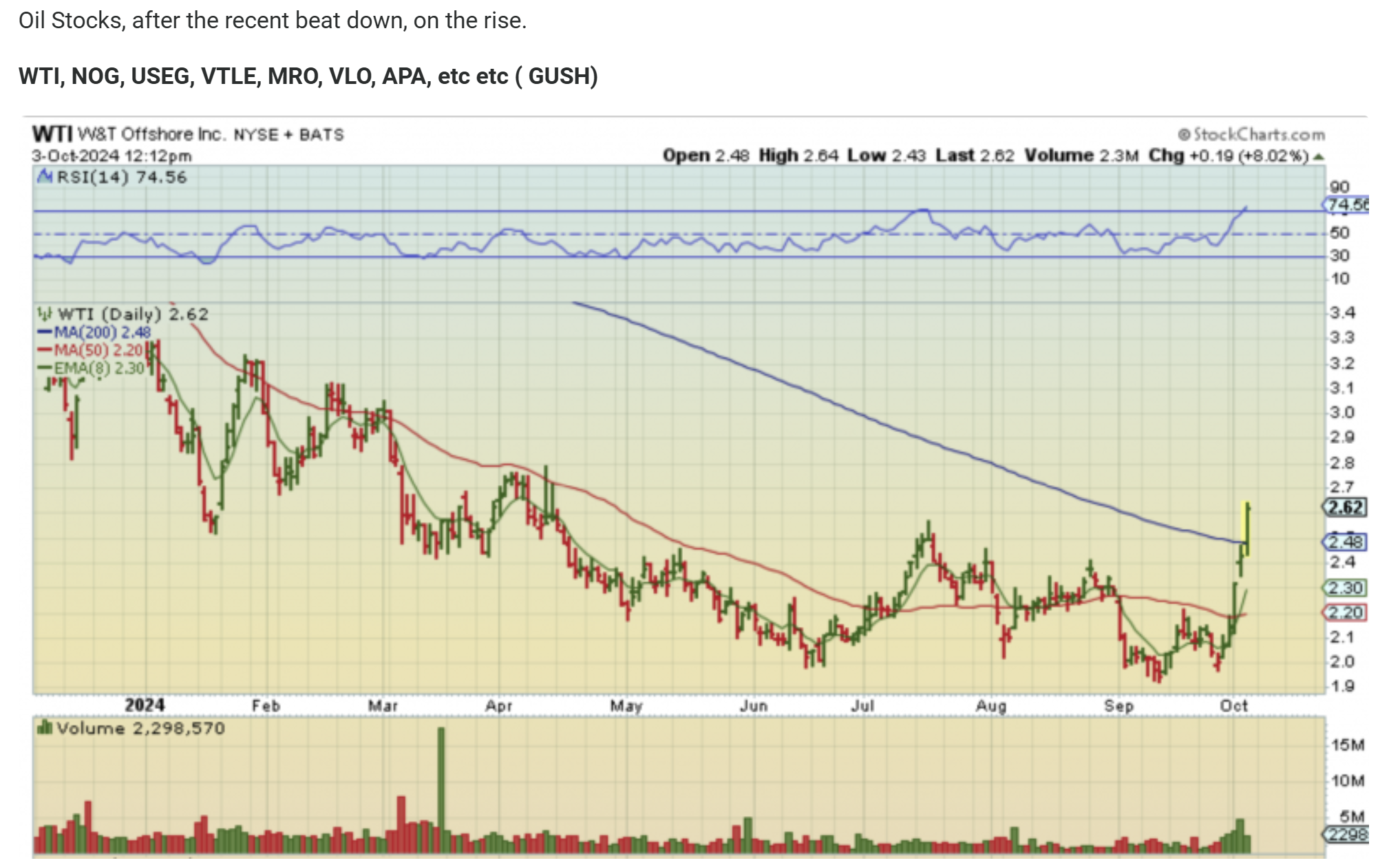This screenshot has height=865, width=1400.
Task: Click the Oct label on the date axis
Action: tap(1233, 706)
